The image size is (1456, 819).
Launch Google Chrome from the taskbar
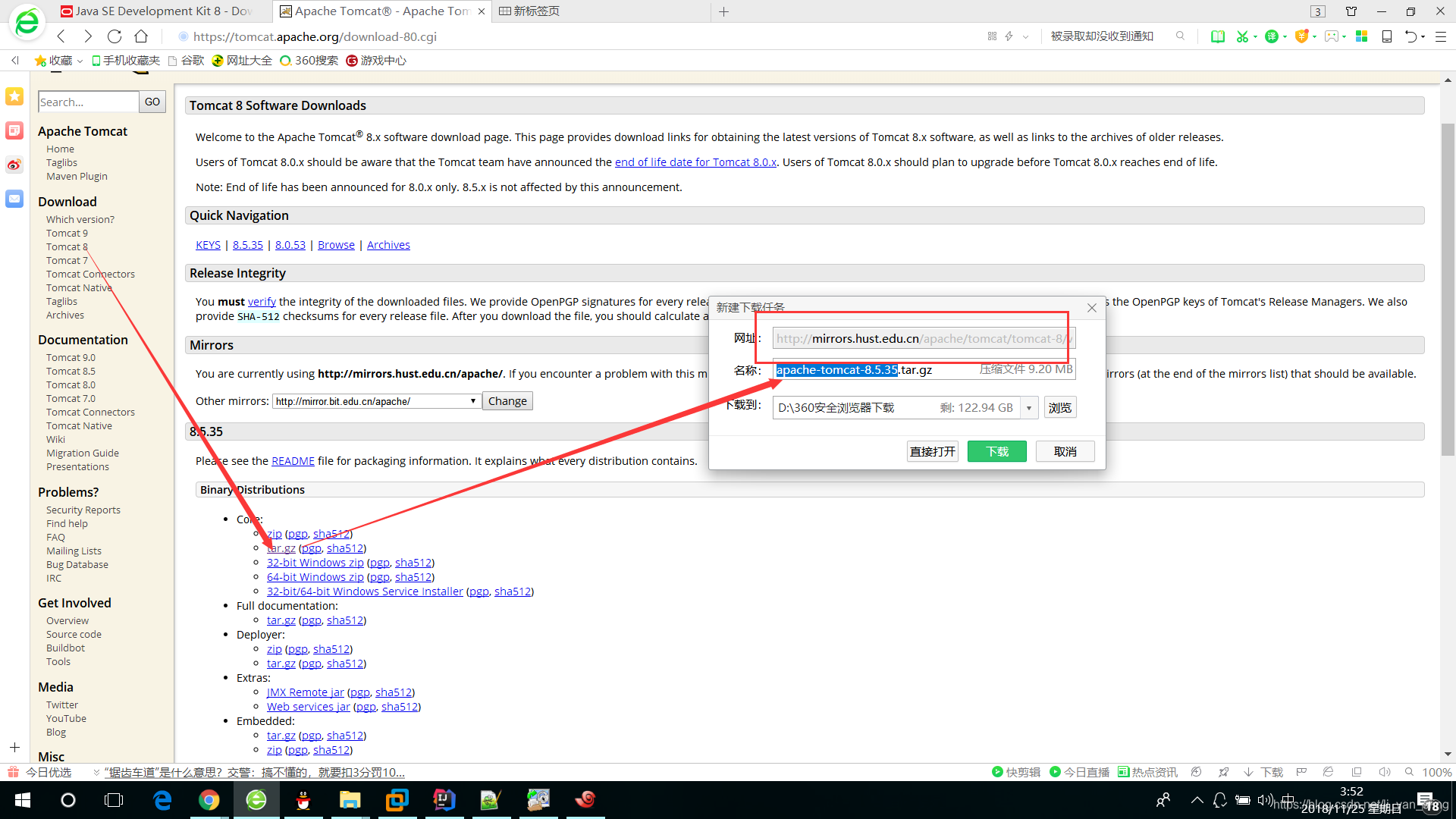pos(209,800)
